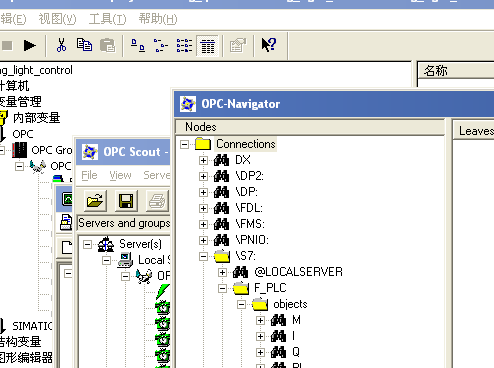494x368 pixels.
Task: Click the Leaves column header
Action: pos(474,131)
